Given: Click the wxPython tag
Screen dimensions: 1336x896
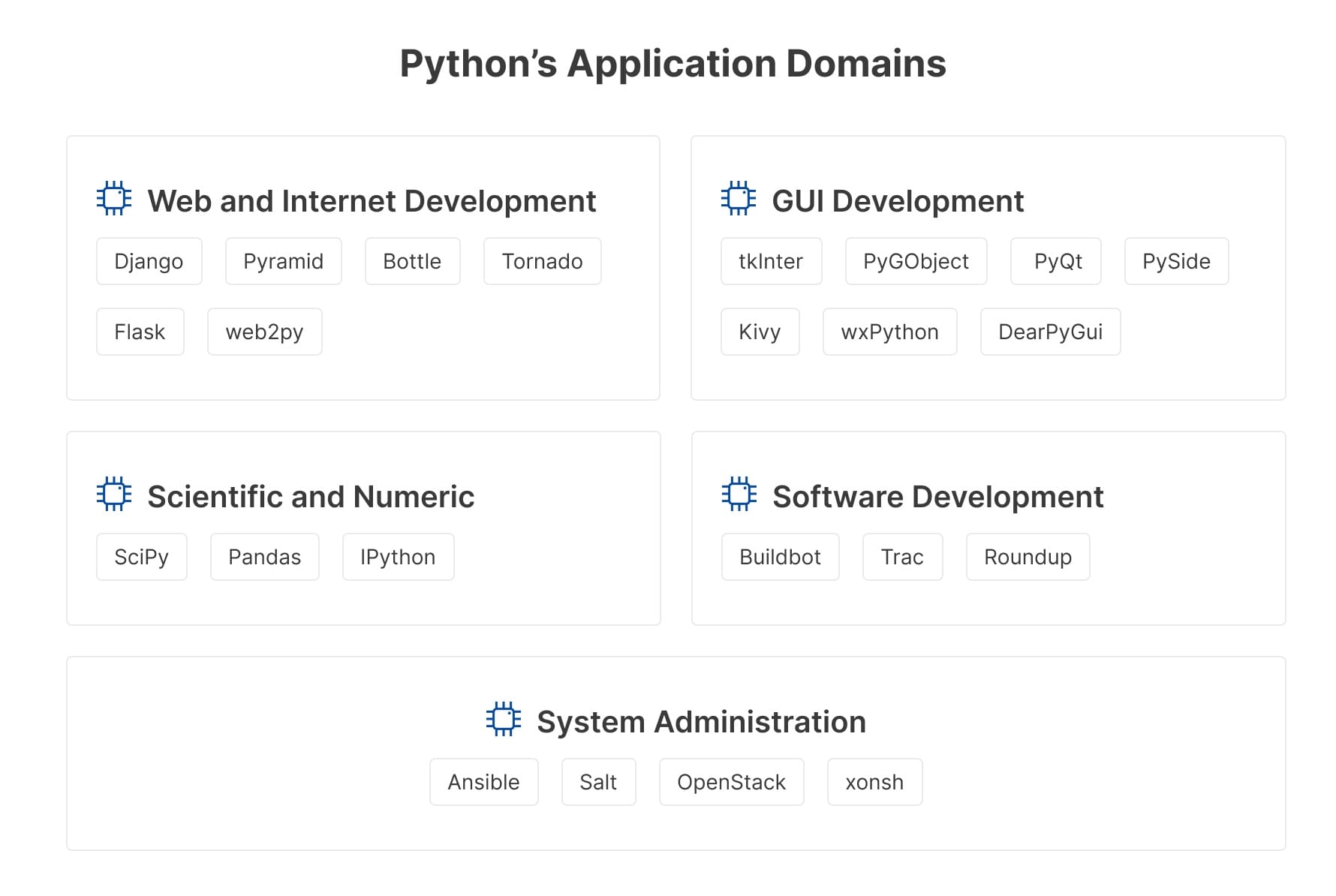Looking at the screenshot, I should (x=890, y=332).
